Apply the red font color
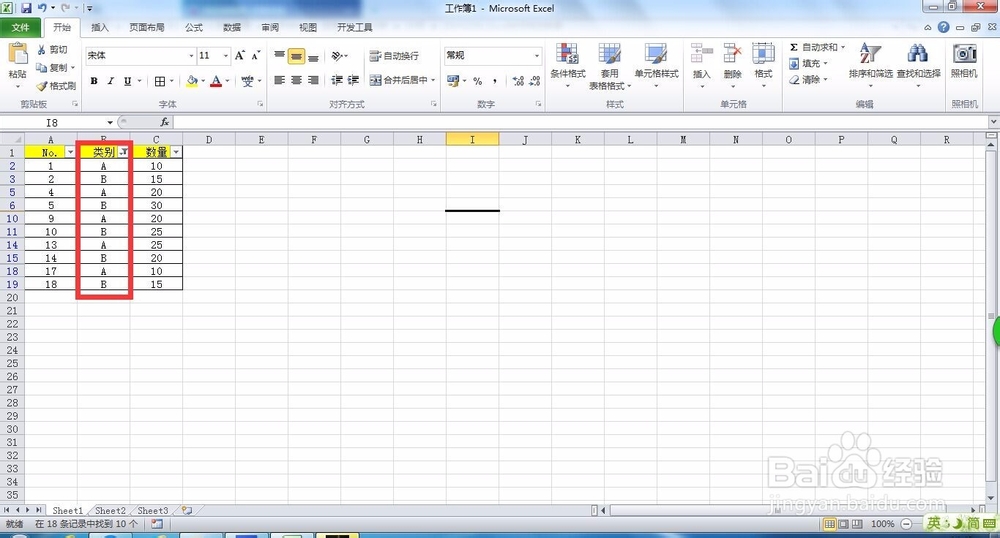This screenshot has width=1000, height=538. click(216, 81)
